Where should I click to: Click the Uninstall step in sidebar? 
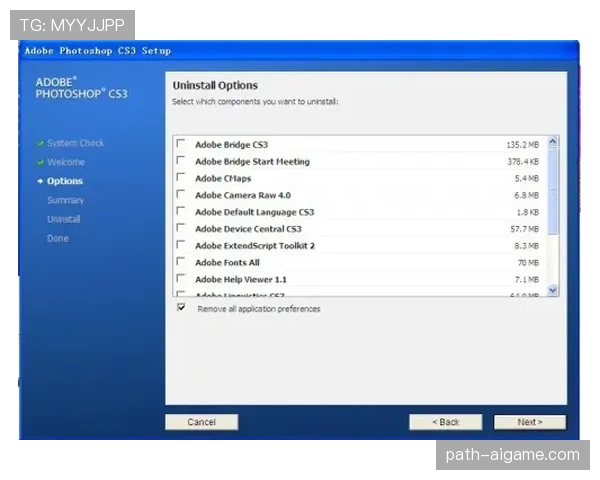pyautogui.click(x=64, y=219)
